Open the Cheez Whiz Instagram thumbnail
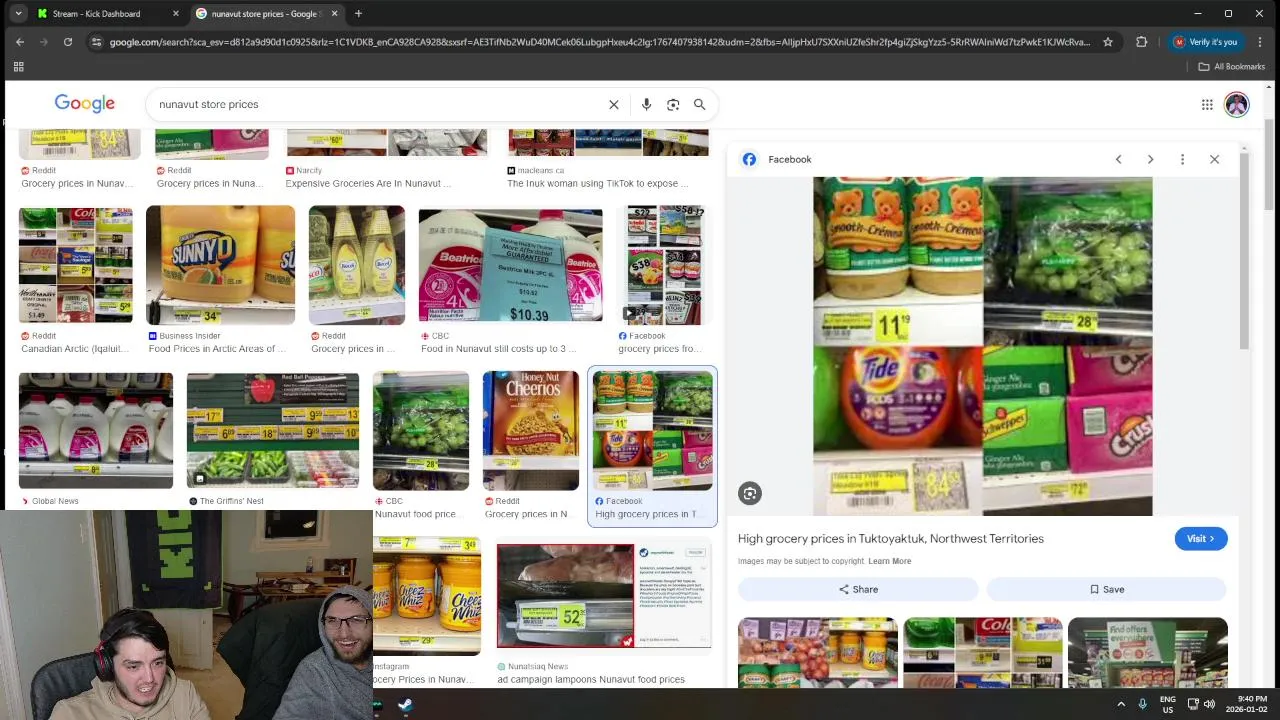 427,595
